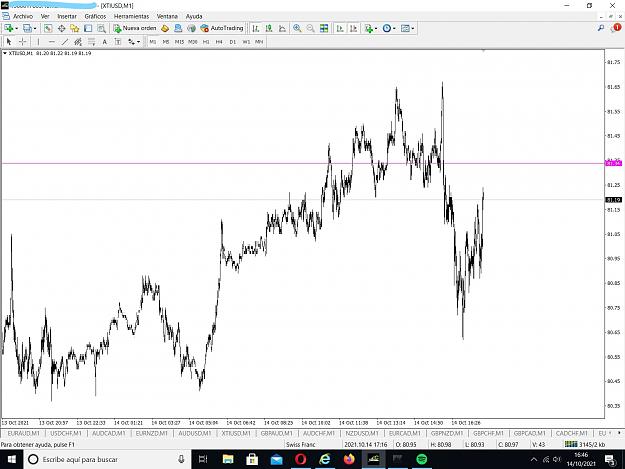Open the Data Window icon

point(61,28)
